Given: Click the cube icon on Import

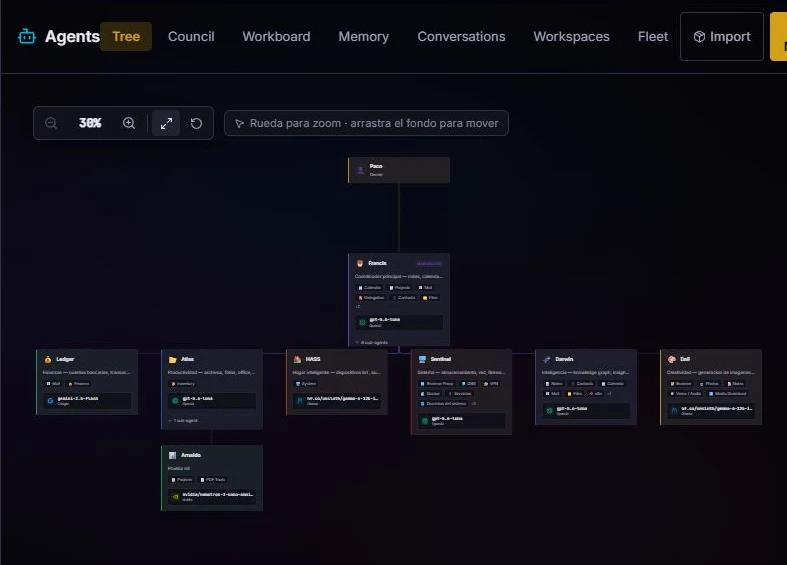Looking at the screenshot, I should tap(699, 37).
